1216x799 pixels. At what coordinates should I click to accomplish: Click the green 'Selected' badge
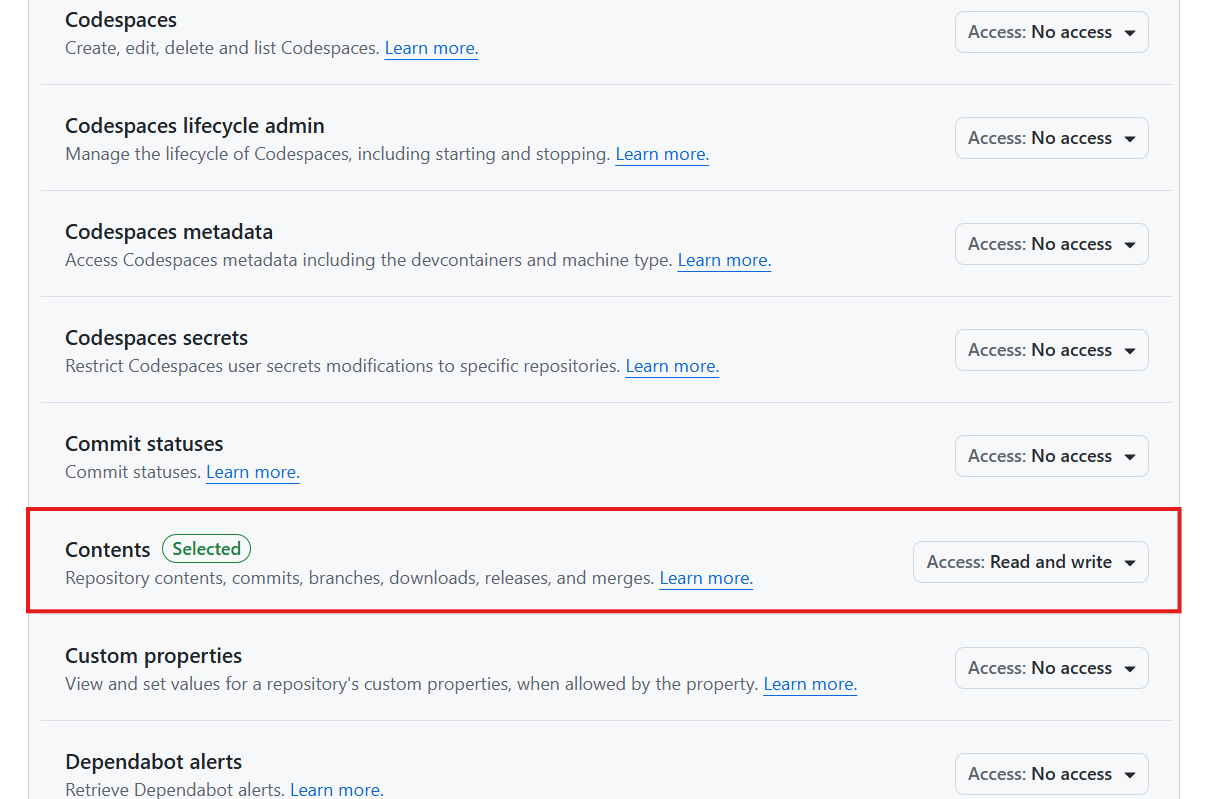(x=206, y=549)
